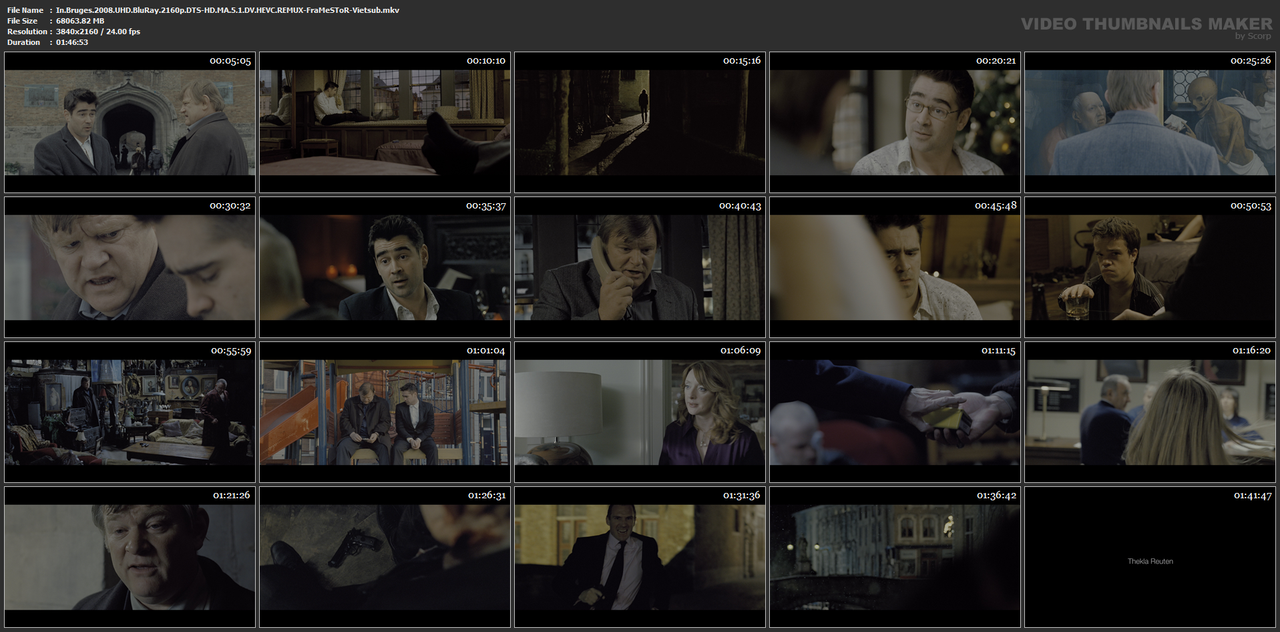
Task: Click the dark alley thumbnail at 00:15:16
Action: 640,122
